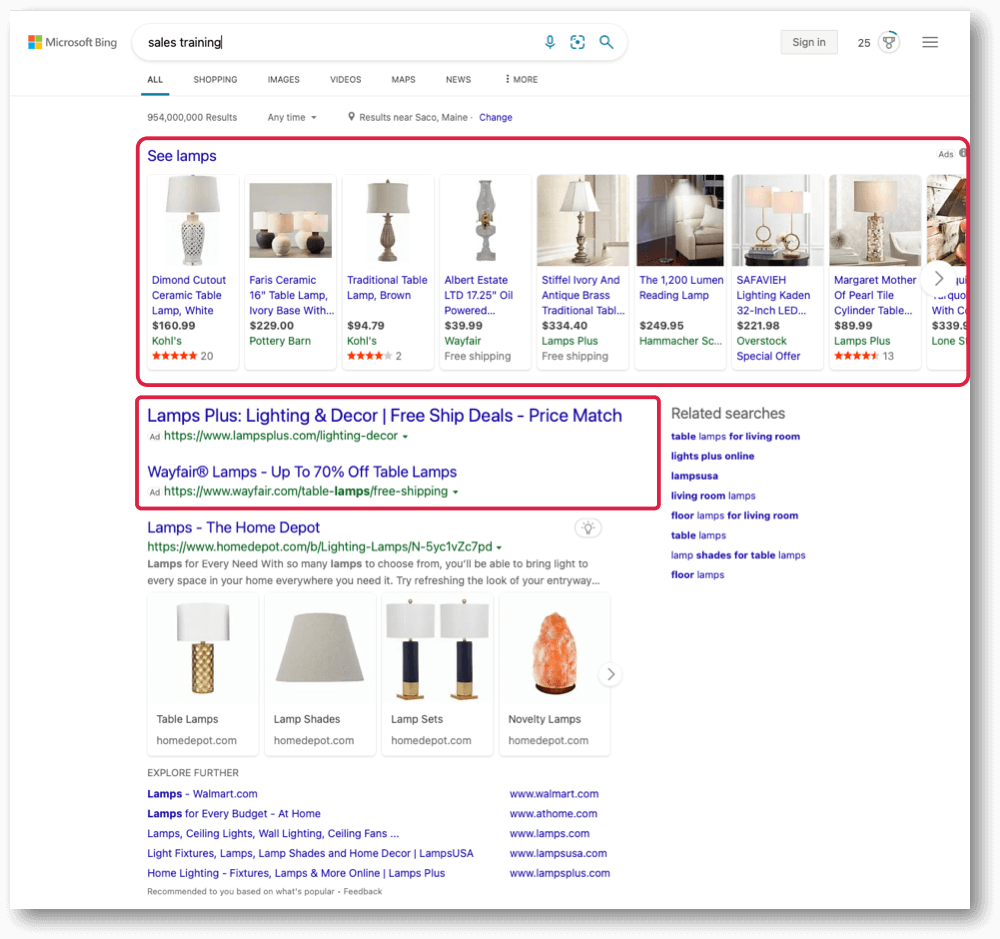Click the www.athome.com URL
Screen dimensions: 1000x939
click(x=554, y=813)
